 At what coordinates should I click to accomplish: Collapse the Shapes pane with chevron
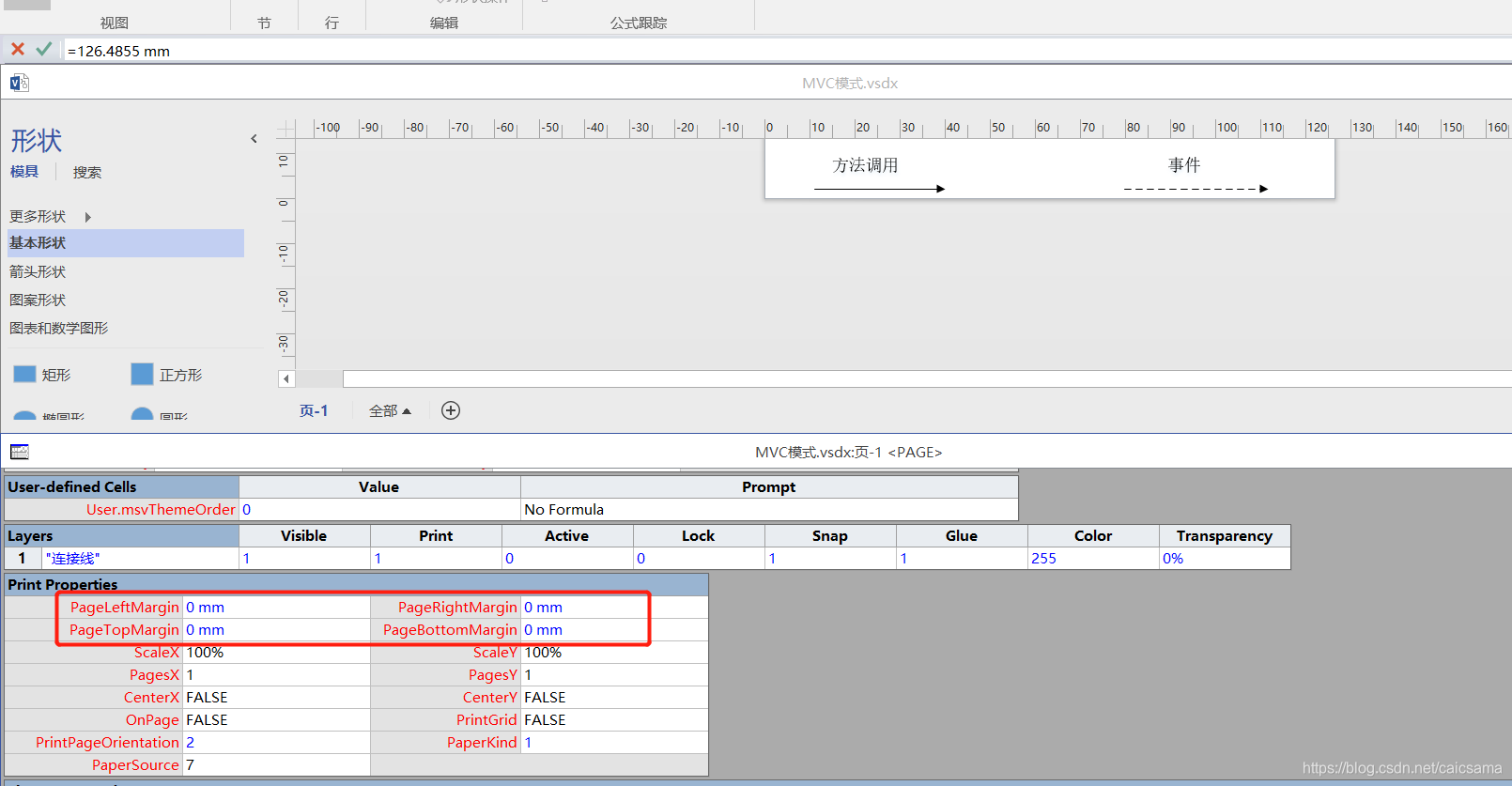coord(254,139)
